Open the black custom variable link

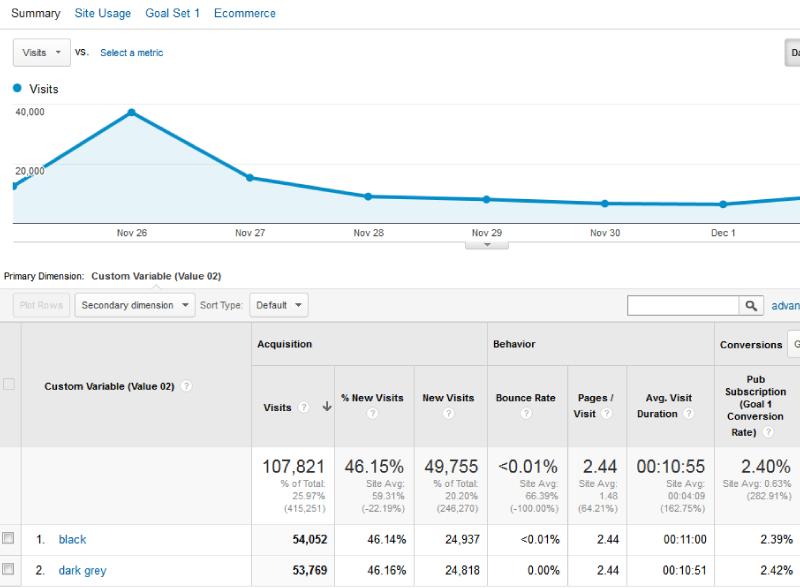click(72, 540)
